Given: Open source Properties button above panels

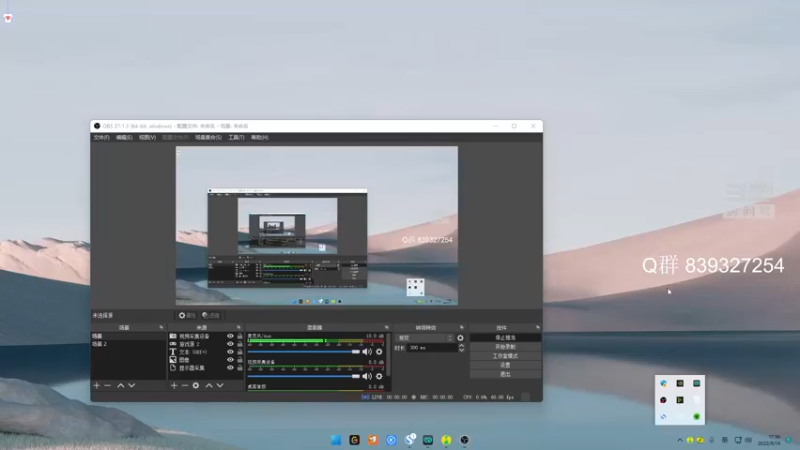Looking at the screenshot, I should [x=187, y=316].
